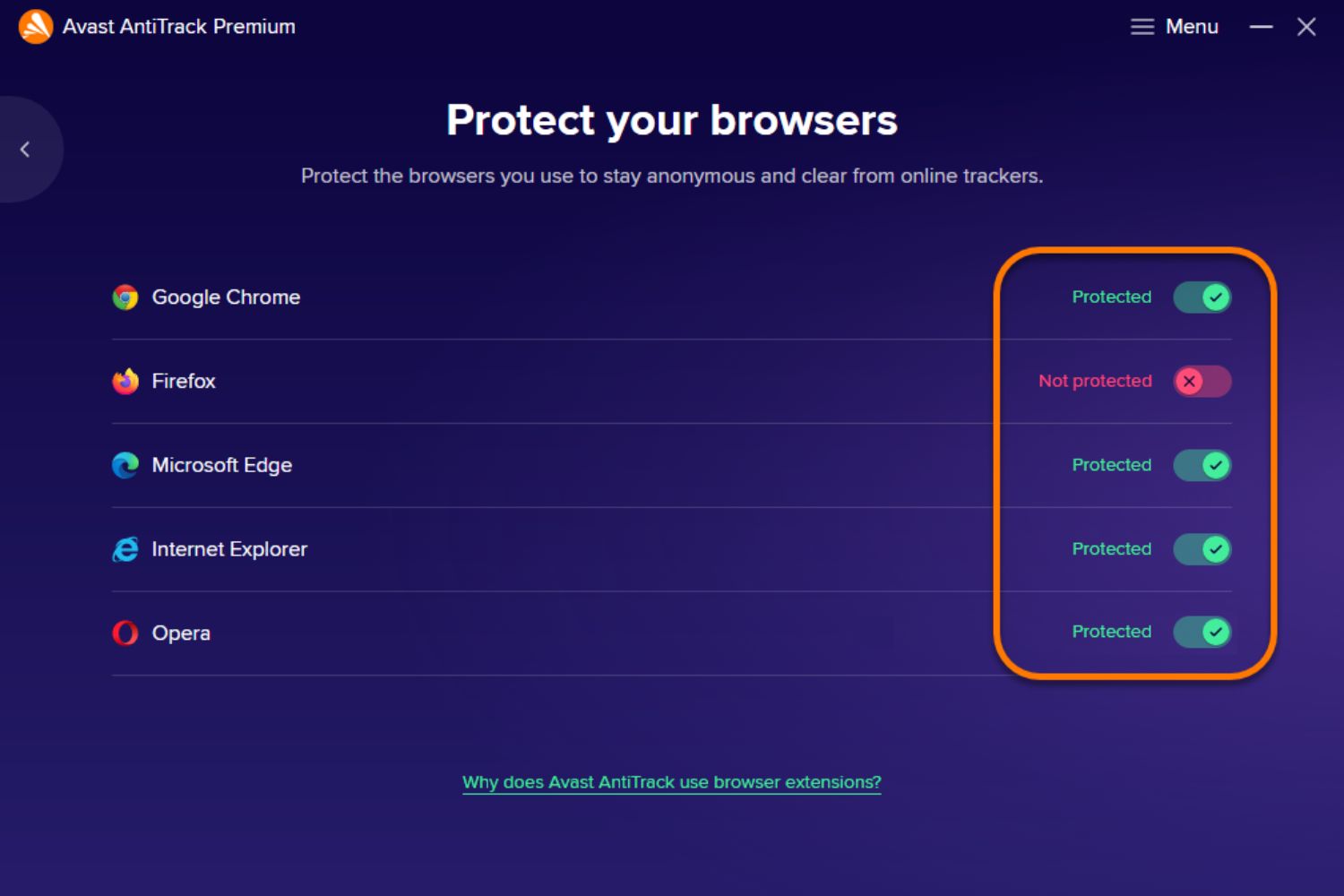The height and width of the screenshot is (896, 1344).
Task: Click the Avast AntiTrack Premium title text
Action: tap(178, 26)
